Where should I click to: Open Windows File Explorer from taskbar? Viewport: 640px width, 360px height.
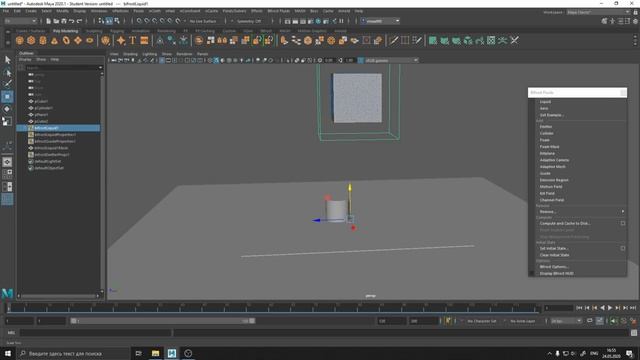[155, 353]
